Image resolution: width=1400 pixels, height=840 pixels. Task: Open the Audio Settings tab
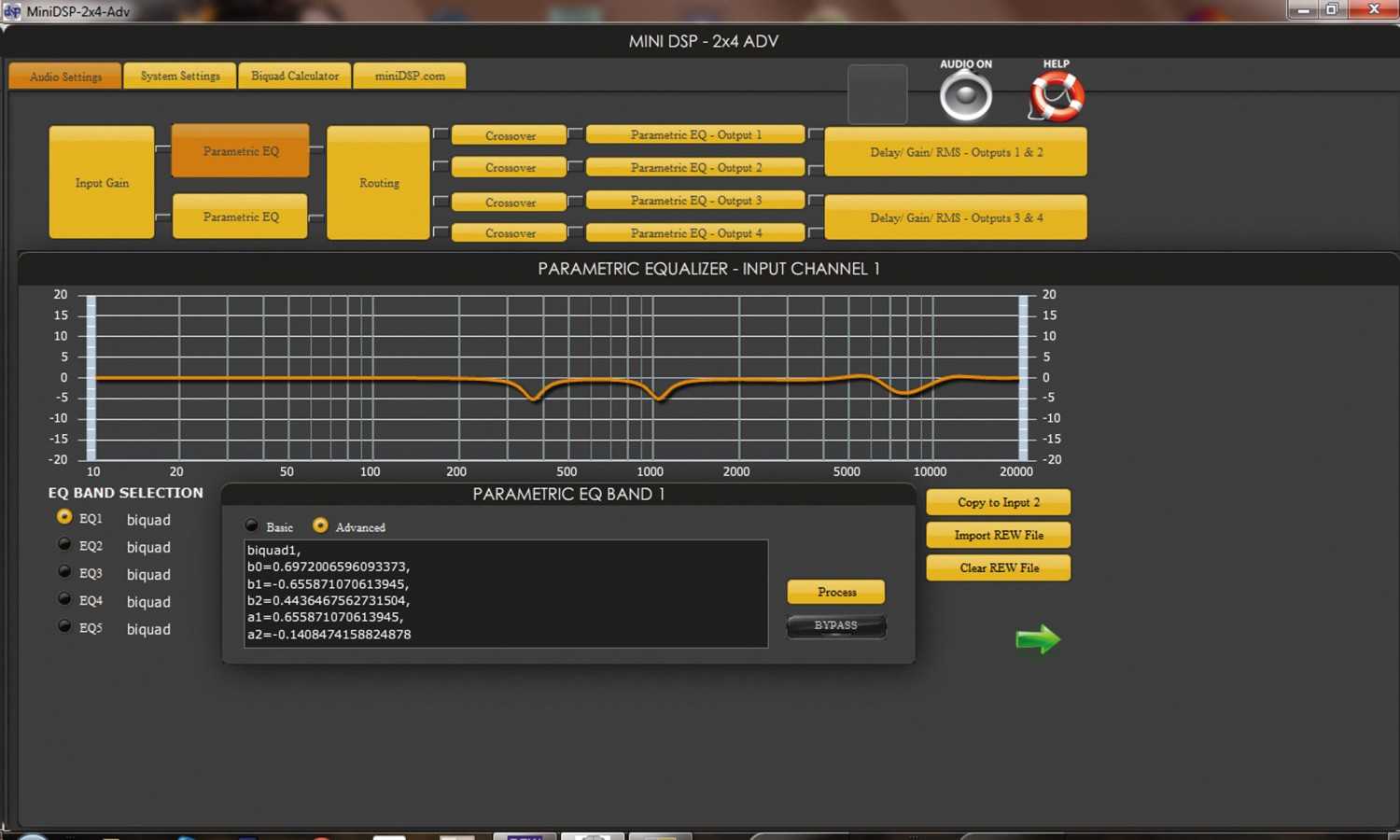point(65,77)
